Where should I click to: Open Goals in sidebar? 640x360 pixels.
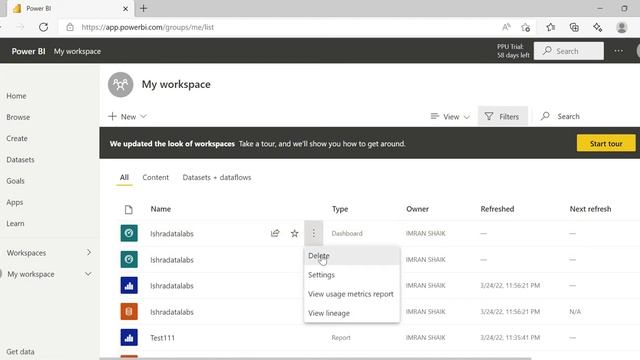pyautogui.click(x=16, y=181)
